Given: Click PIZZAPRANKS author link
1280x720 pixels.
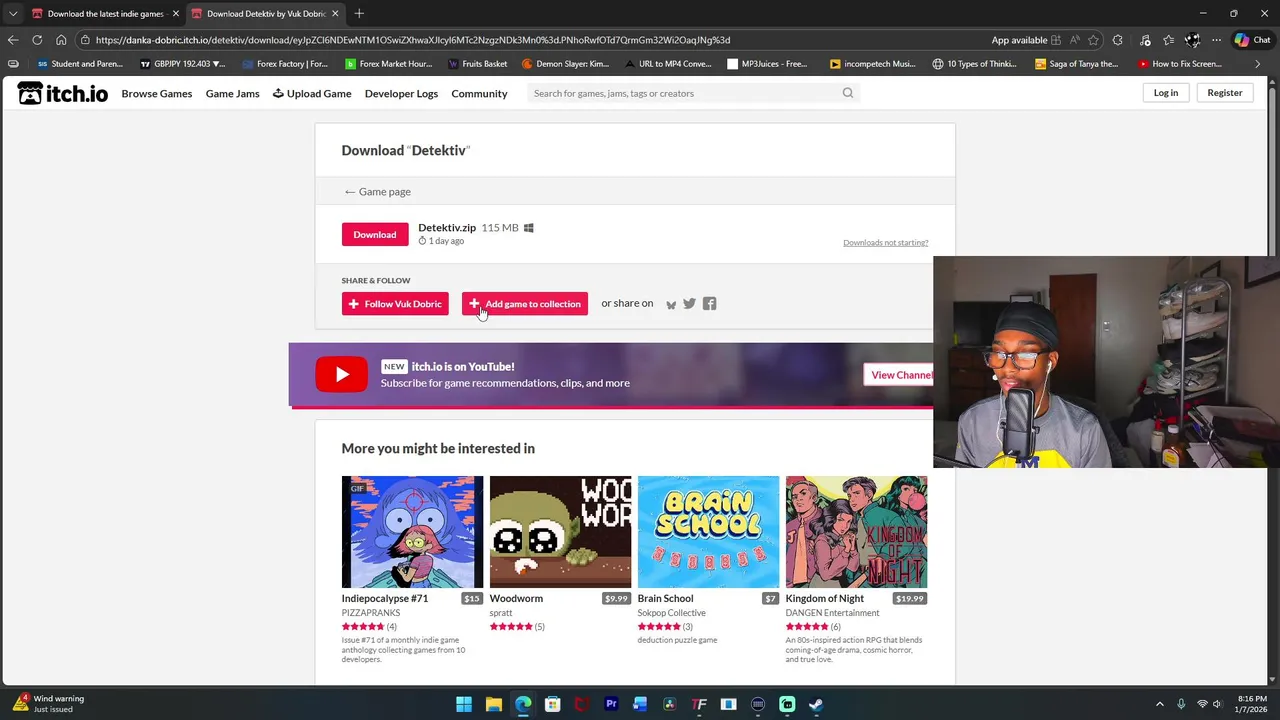Looking at the screenshot, I should click(371, 613).
